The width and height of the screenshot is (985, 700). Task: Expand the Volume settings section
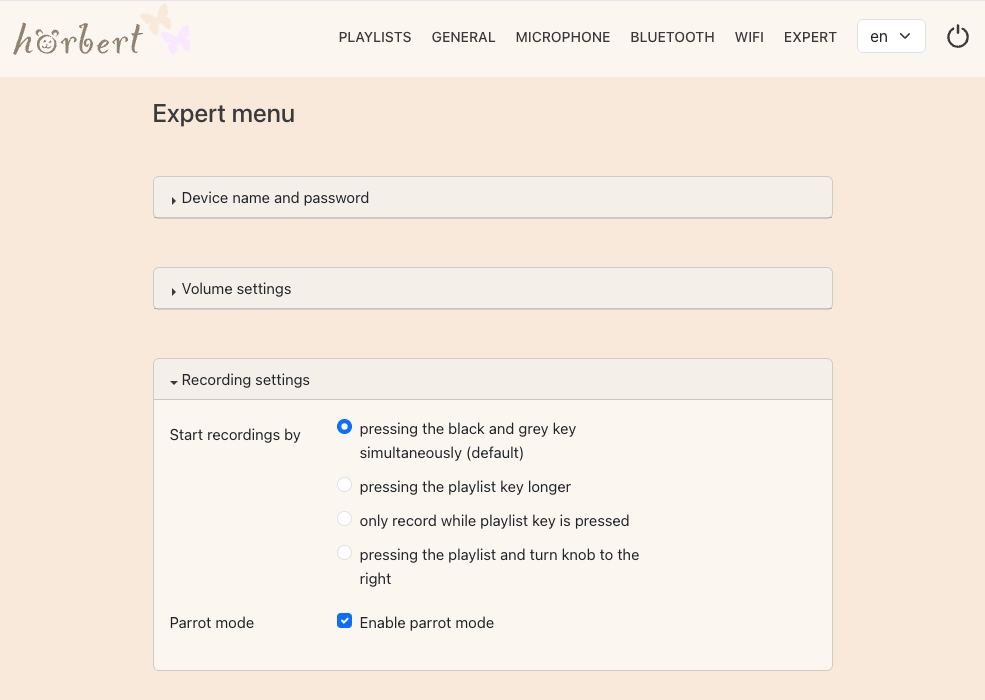(x=236, y=289)
